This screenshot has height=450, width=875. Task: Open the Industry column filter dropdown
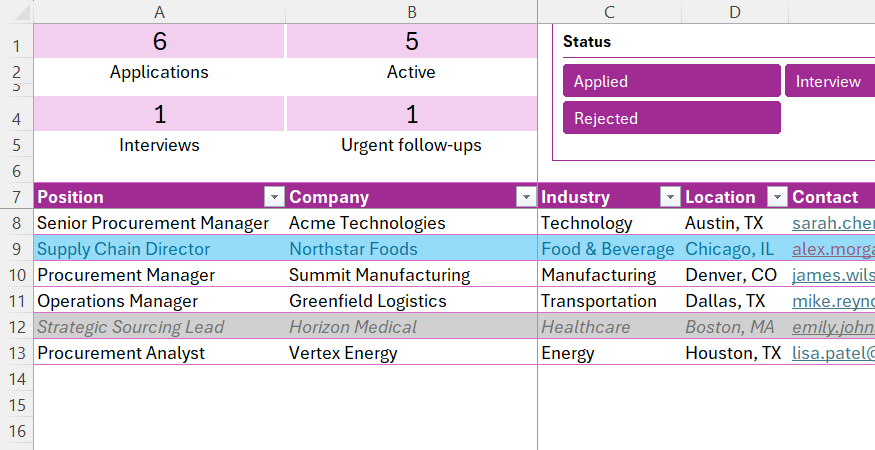[670, 197]
